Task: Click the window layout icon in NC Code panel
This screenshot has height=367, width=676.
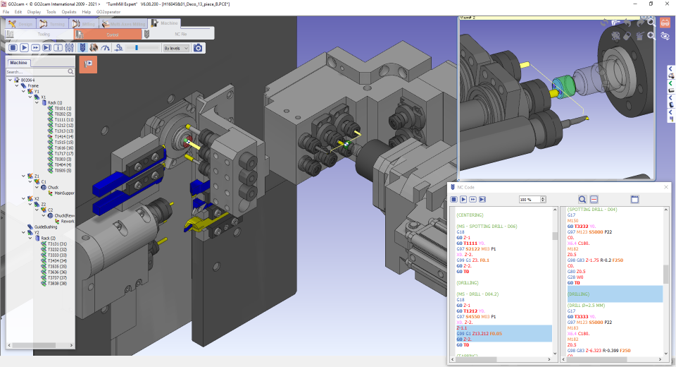Action: [x=635, y=199]
